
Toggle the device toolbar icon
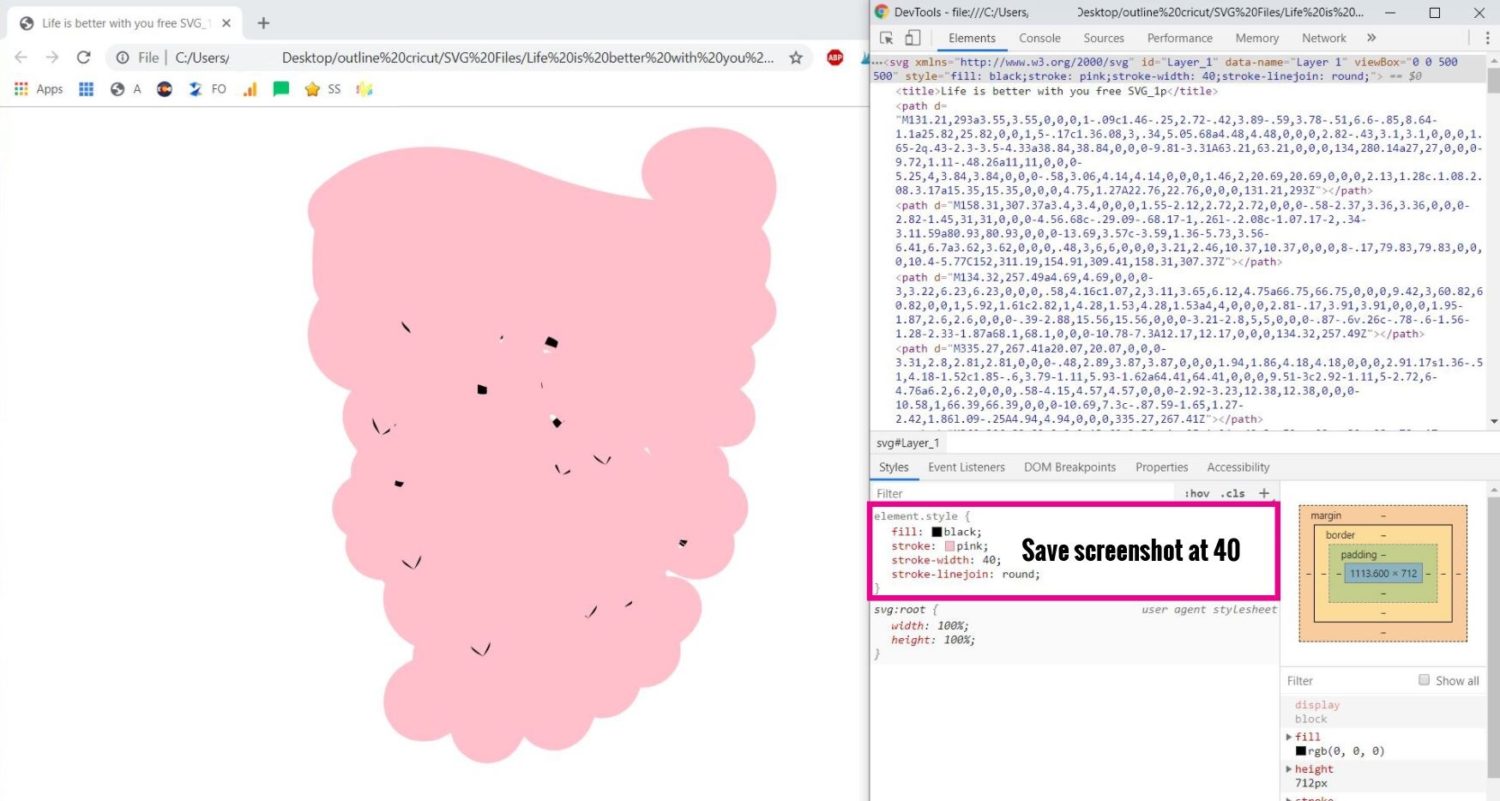912,39
